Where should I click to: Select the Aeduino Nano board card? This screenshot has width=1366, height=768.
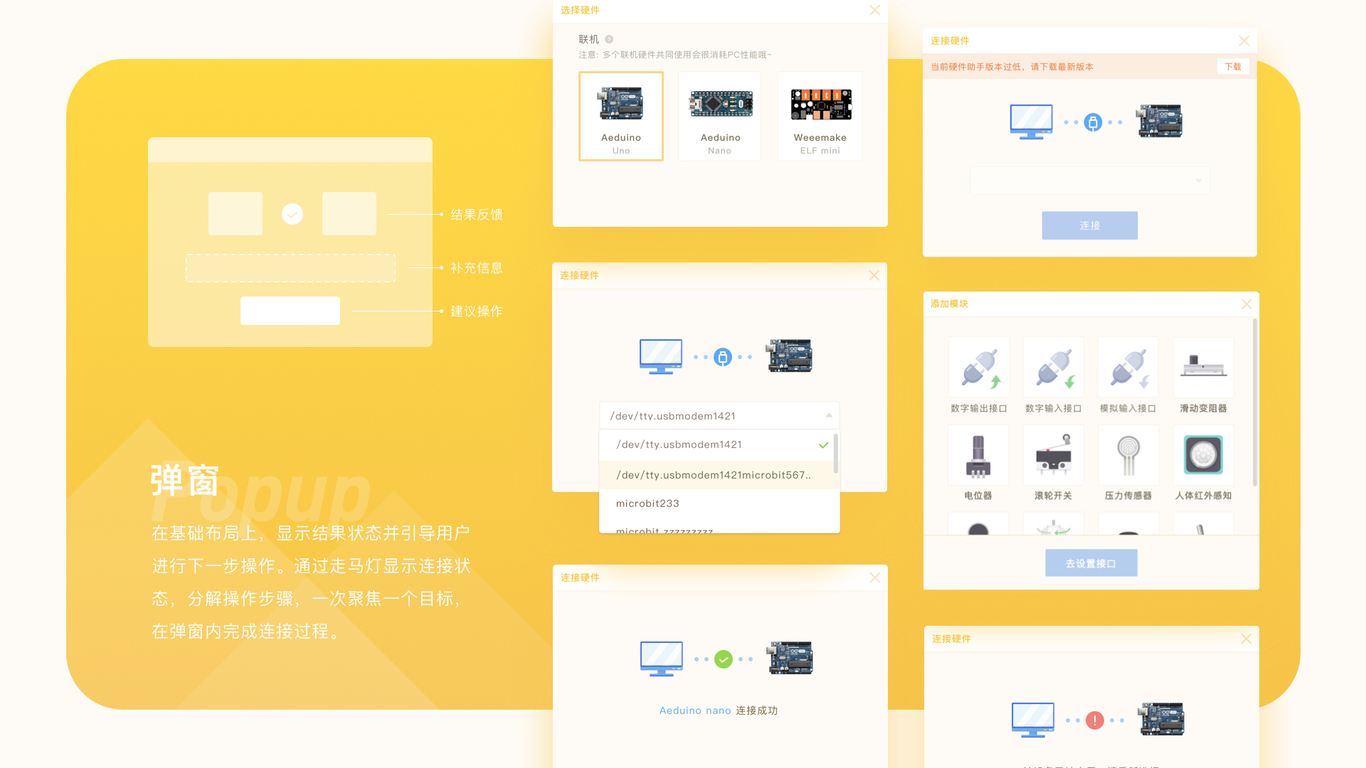click(720, 116)
